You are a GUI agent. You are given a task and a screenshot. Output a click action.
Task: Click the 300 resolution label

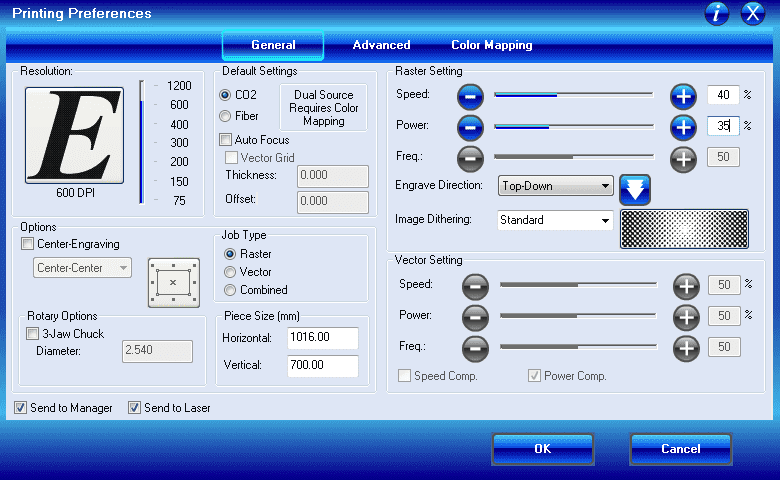(180, 143)
